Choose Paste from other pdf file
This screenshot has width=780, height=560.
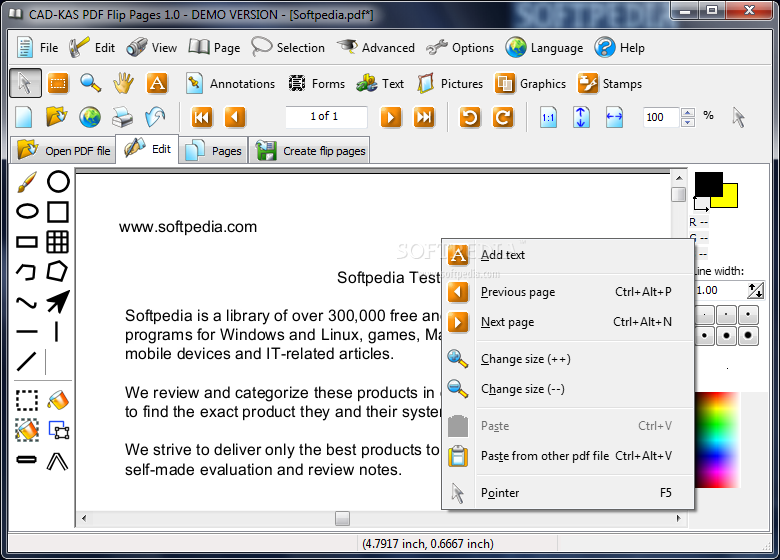pyautogui.click(x=568, y=456)
